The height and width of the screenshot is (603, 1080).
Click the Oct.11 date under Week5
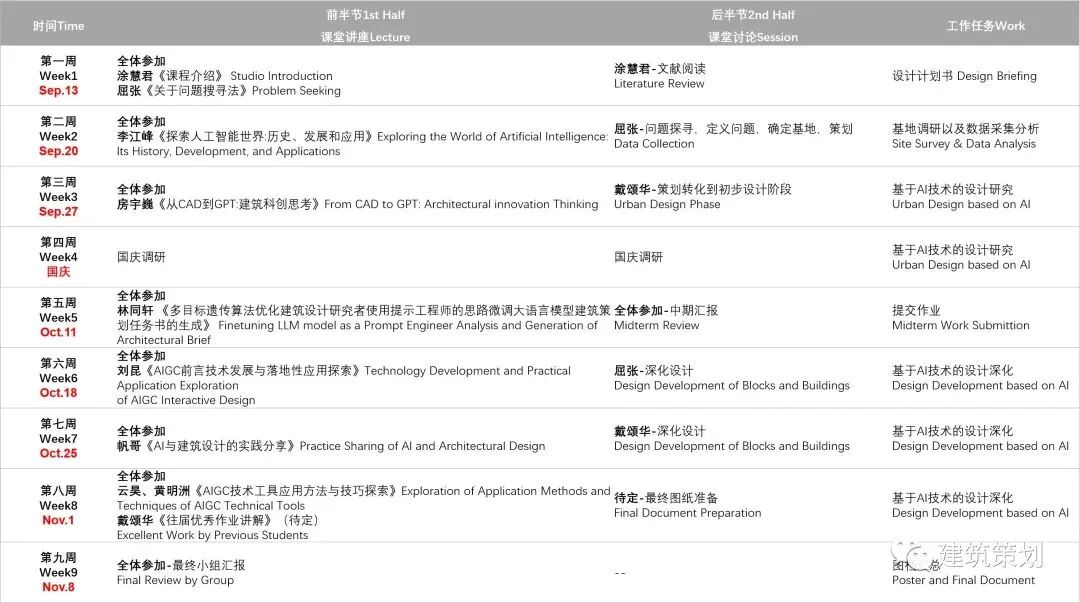[58, 333]
